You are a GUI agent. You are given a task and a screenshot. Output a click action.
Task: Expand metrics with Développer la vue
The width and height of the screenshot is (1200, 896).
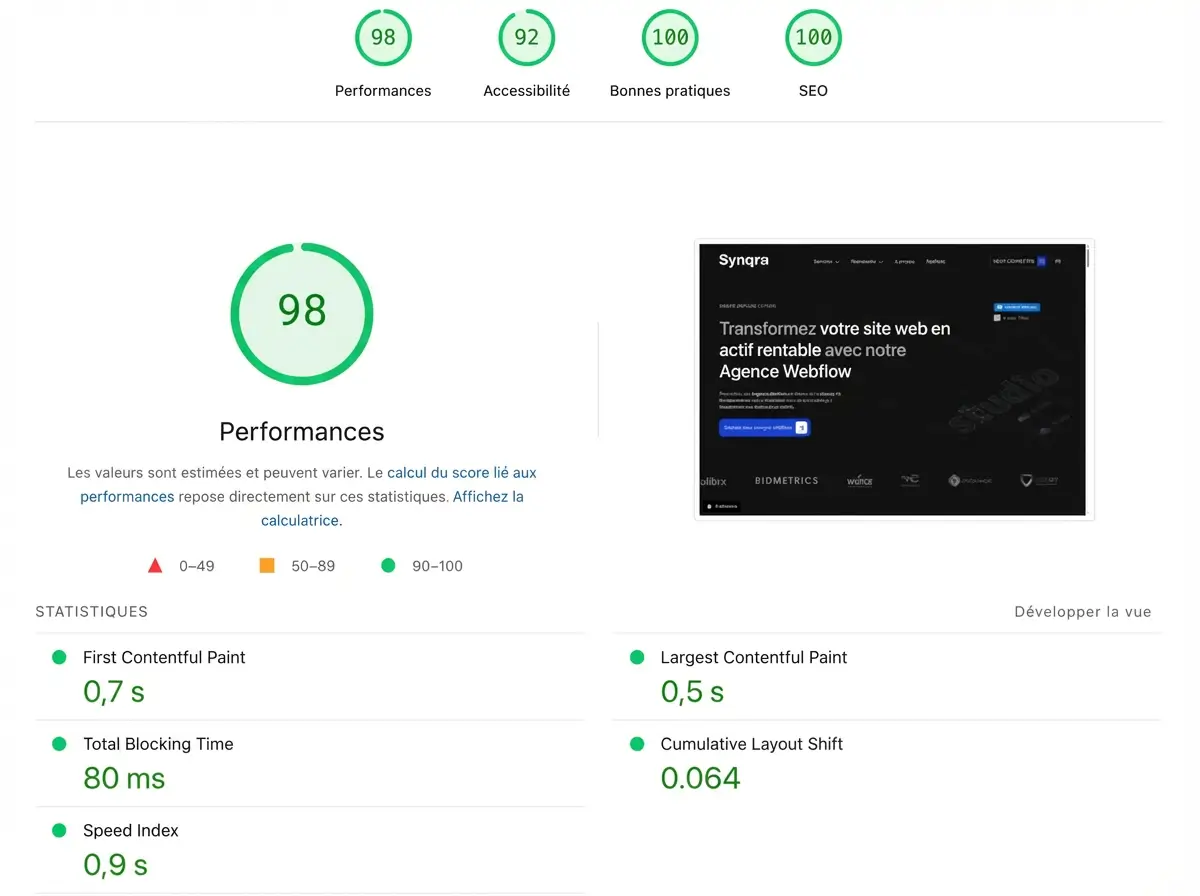point(1083,611)
